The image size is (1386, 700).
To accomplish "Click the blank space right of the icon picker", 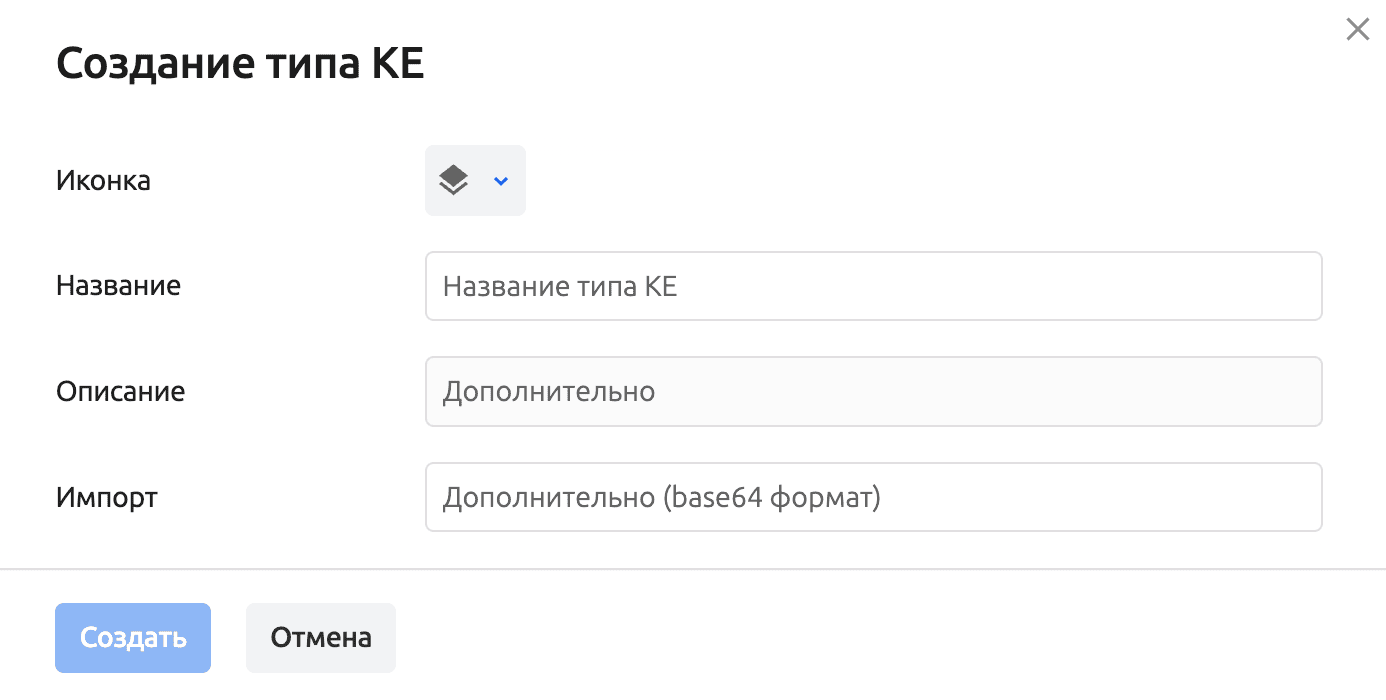I will tap(900, 181).
